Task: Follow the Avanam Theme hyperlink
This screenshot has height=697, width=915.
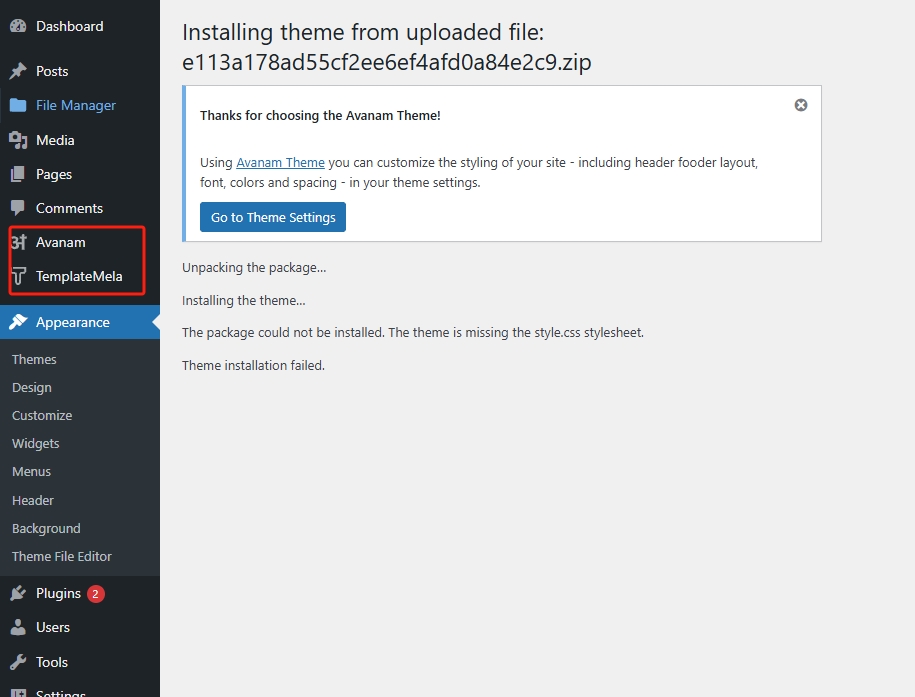Action: 280,163
